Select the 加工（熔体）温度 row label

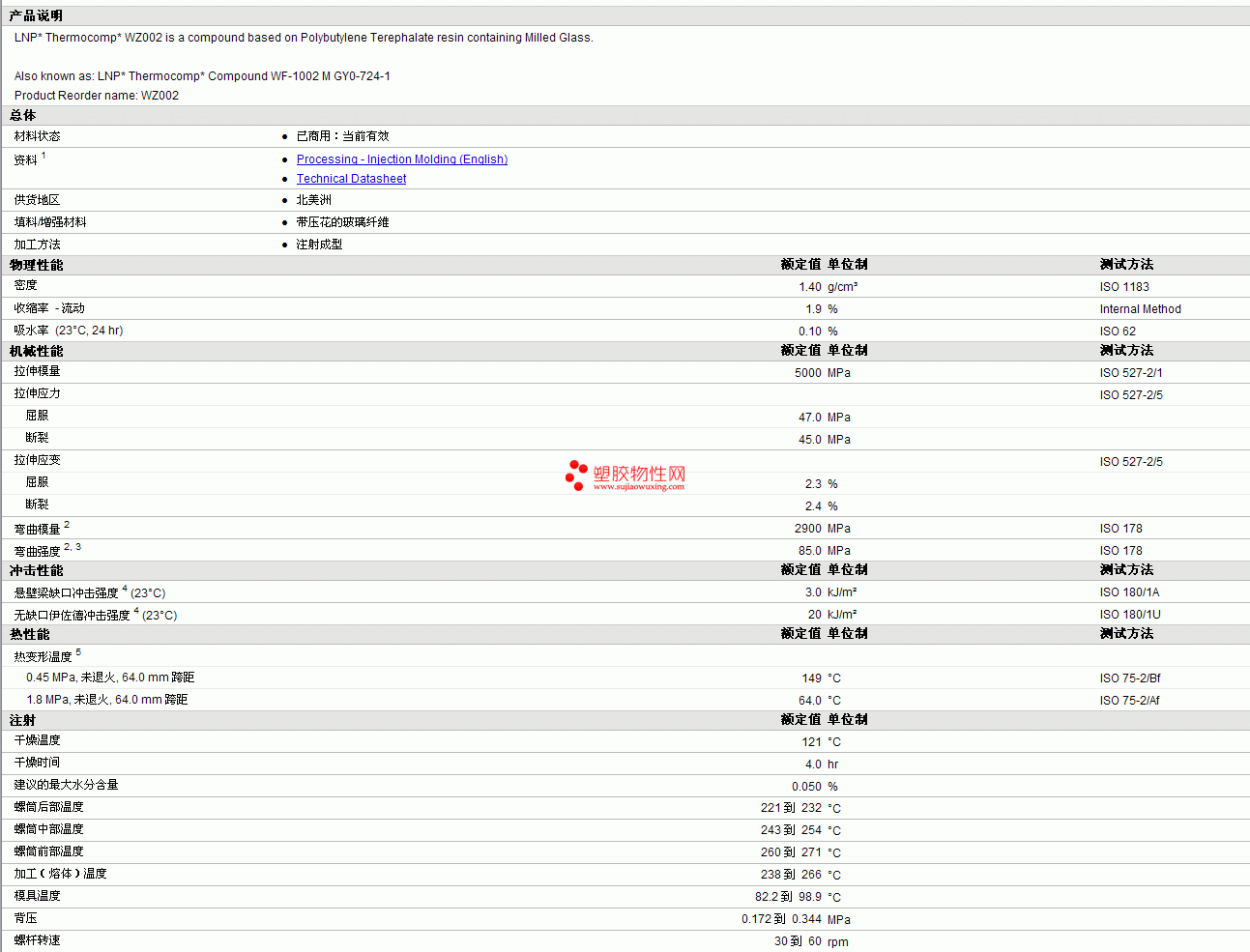pyautogui.click(x=60, y=874)
